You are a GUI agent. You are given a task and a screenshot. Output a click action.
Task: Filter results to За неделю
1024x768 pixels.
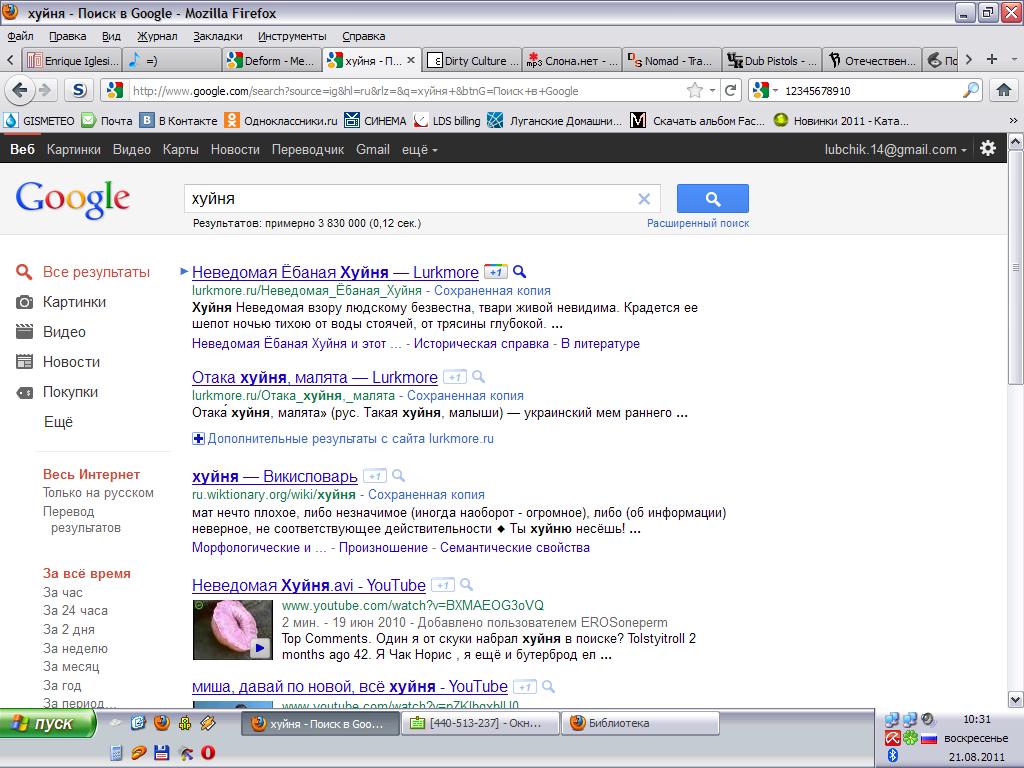75,648
